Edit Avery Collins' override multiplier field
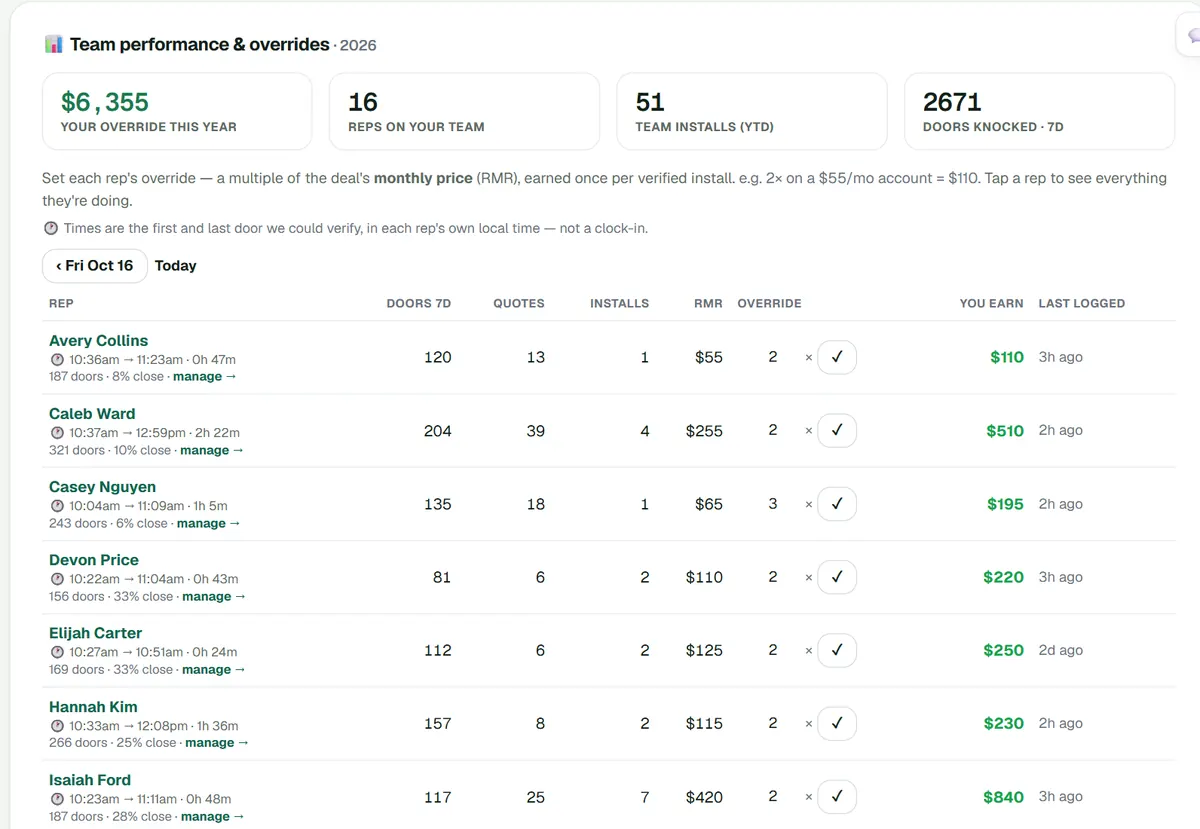This screenshot has width=1200, height=829. [772, 357]
